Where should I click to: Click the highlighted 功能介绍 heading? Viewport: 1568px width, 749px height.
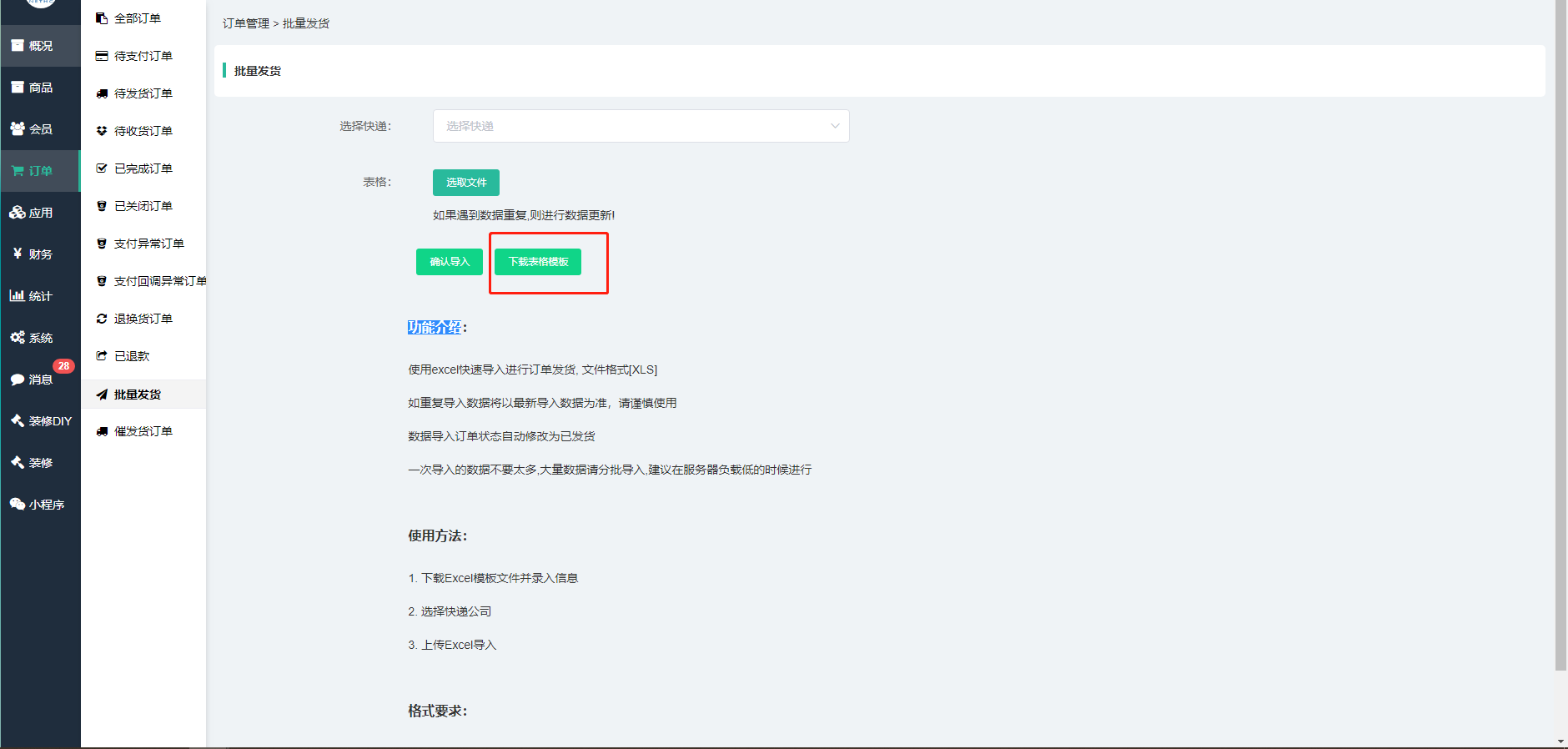(435, 327)
